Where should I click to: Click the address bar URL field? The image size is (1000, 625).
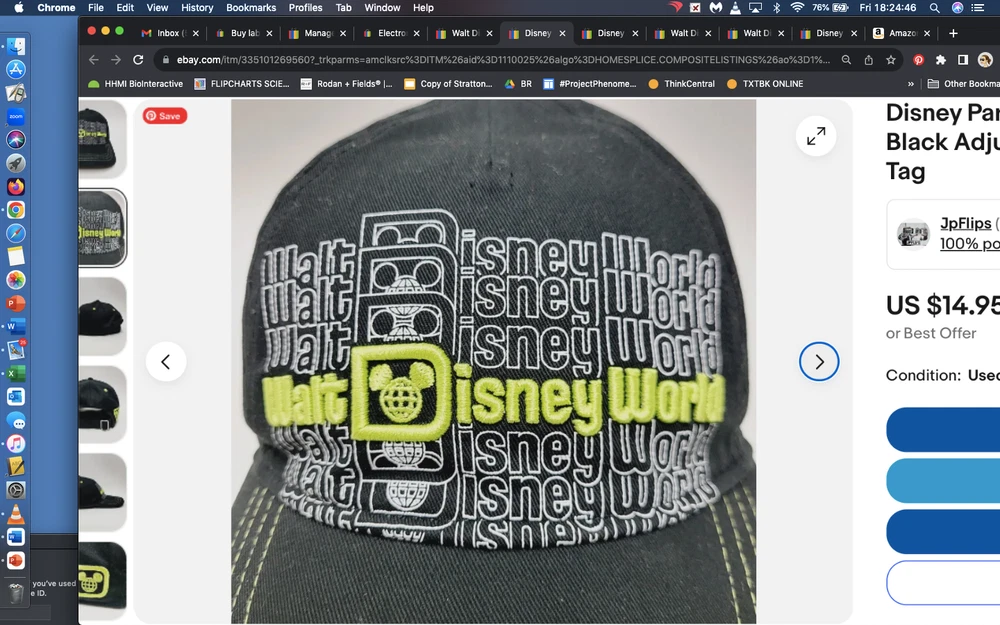click(500, 60)
